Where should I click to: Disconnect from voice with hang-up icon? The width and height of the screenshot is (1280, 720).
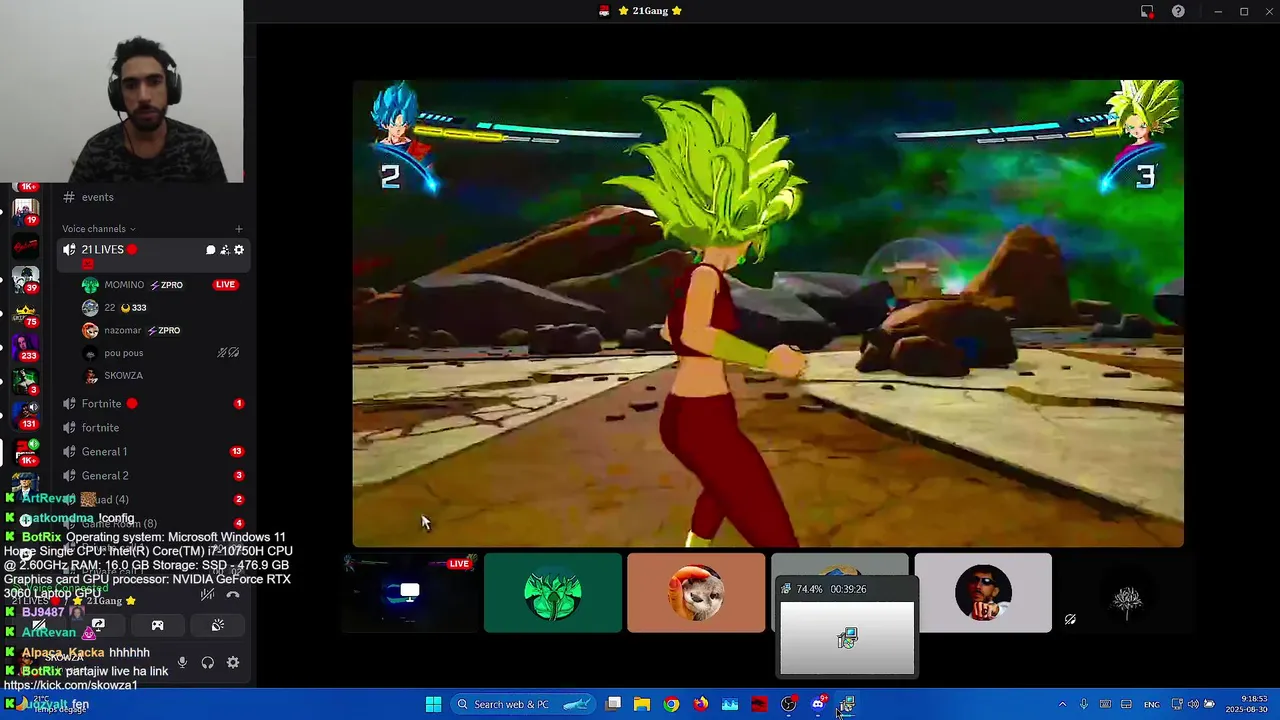(x=233, y=595)
